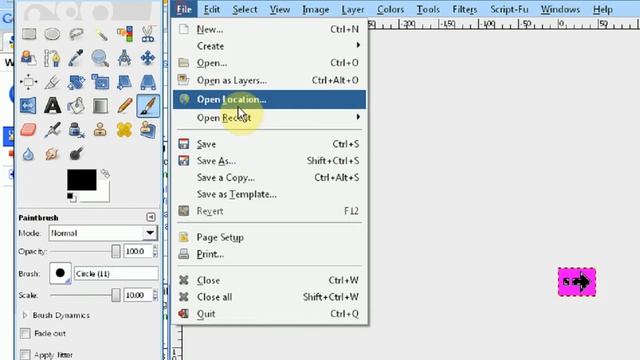This screenshot has height=360, width=640.
Task: Choose Close all from File menu
Action: point(269,297)
